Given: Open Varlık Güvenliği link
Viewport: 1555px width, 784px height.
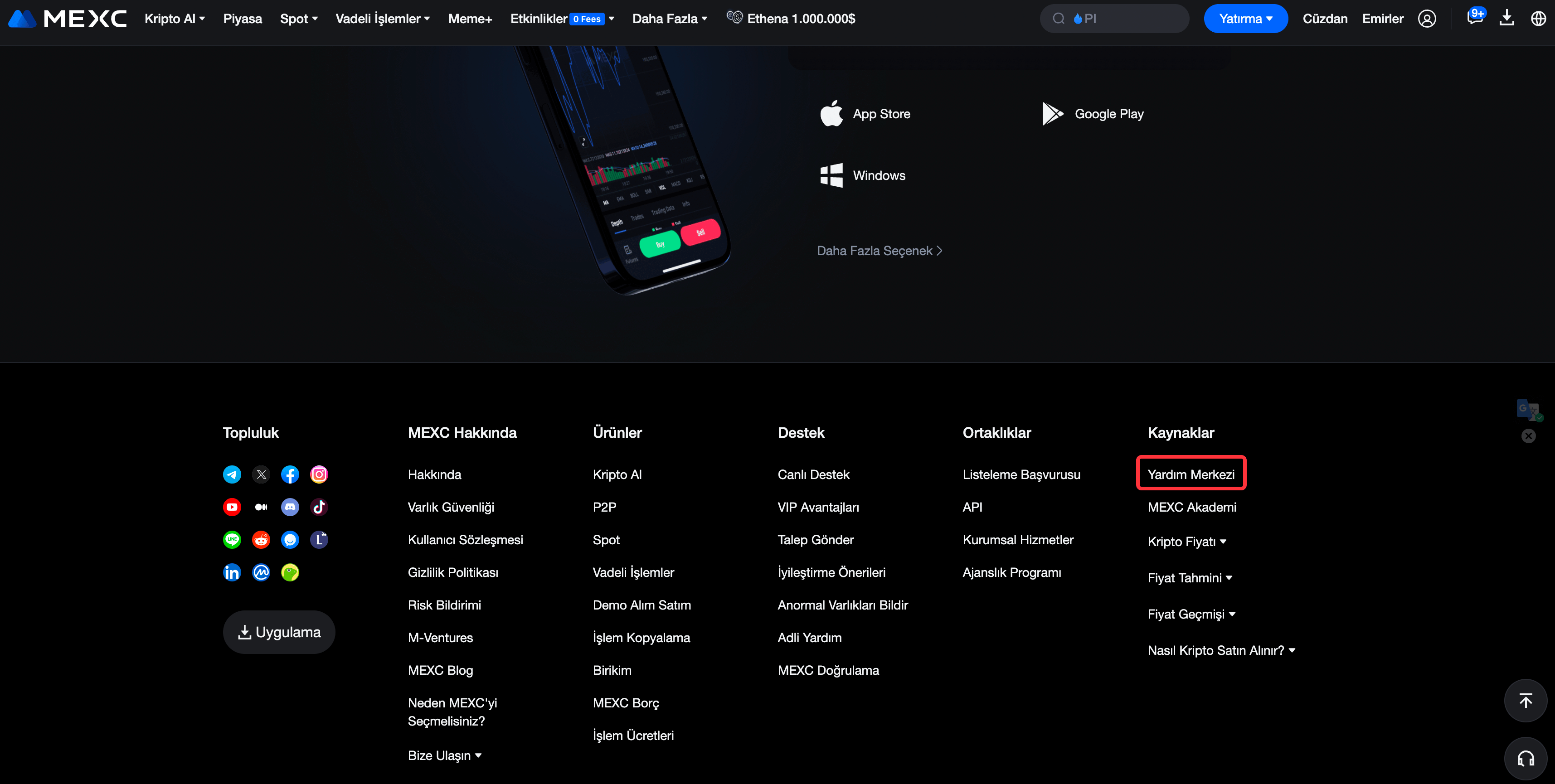Looking at the screenshot, I should coord(451,507).
